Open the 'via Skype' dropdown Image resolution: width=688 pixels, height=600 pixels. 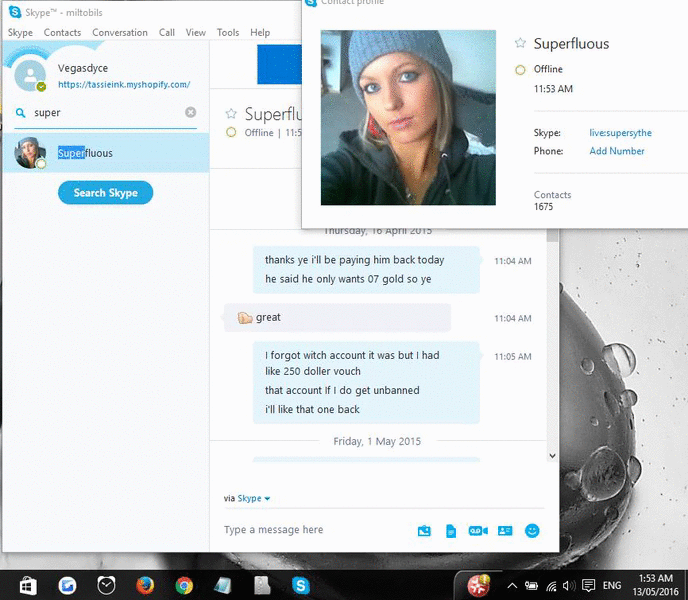pyautogui.click(x=247, y=498)
